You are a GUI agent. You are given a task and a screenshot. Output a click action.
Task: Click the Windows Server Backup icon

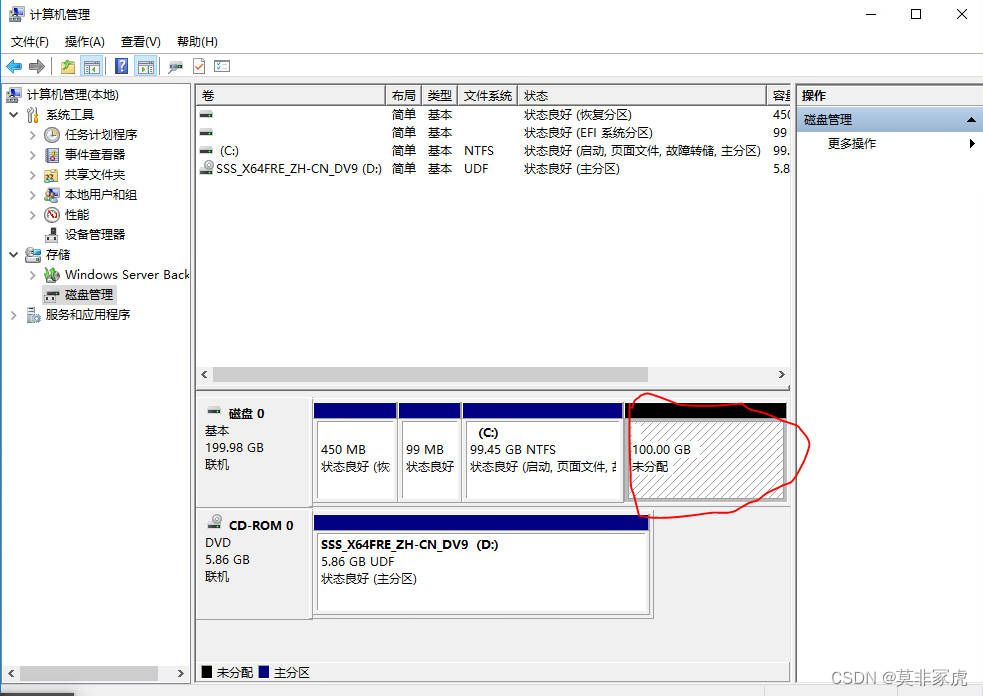[x=52, y=275]
